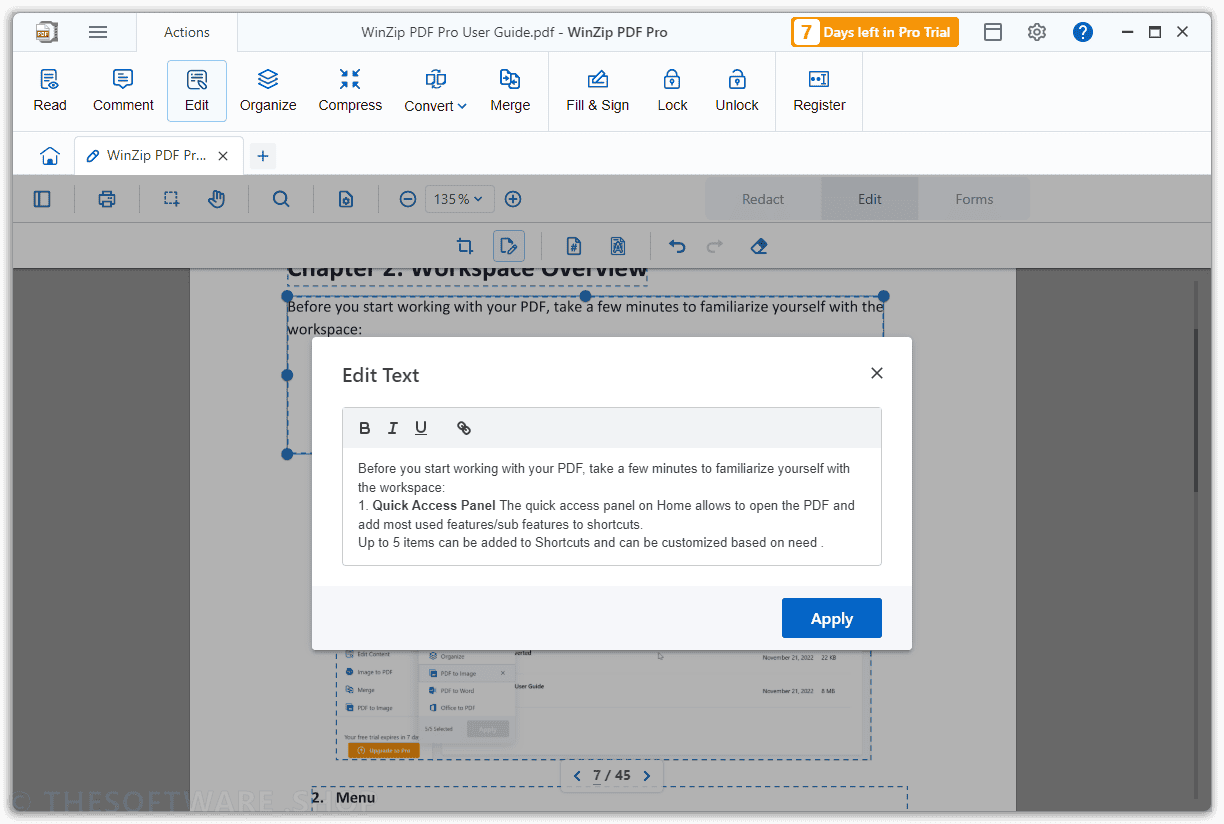The width and height of the screenshot is (1224, 824).
Task: Open the text recognition page icon
Action: pos(618,246)
